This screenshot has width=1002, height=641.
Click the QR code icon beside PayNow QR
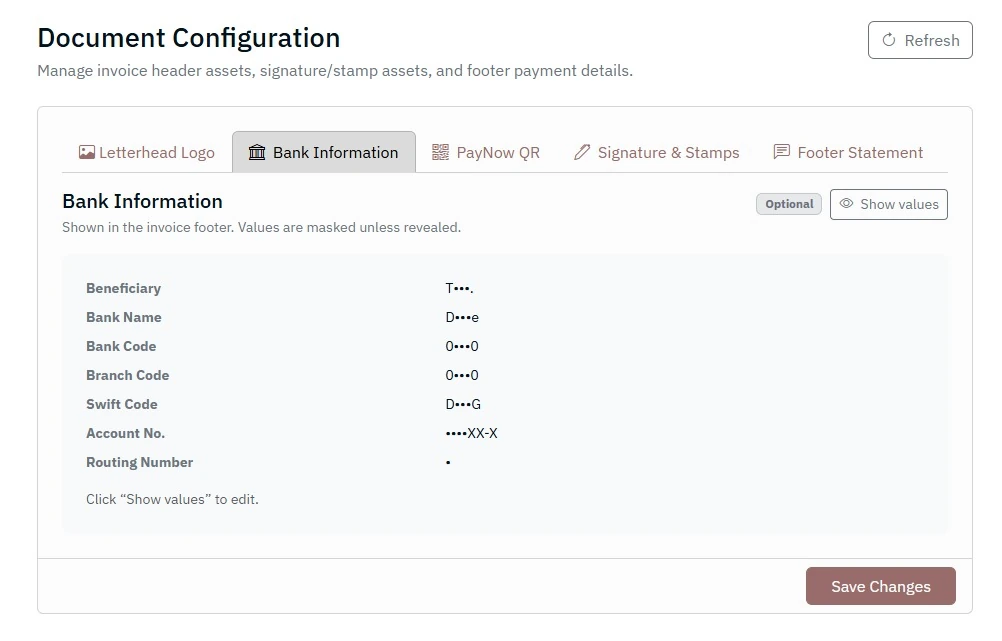coord(440,153)
